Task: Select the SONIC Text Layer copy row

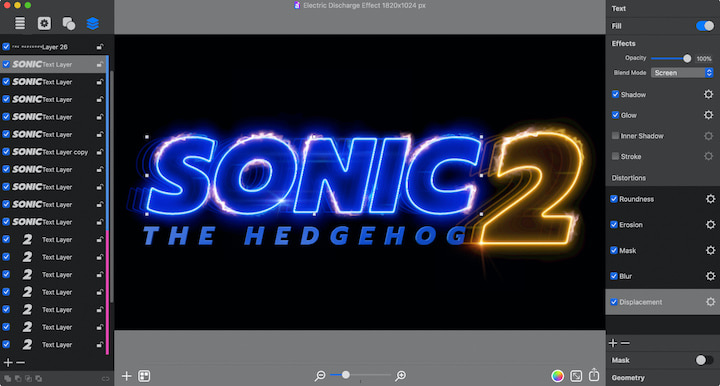Action: (54, 152)
